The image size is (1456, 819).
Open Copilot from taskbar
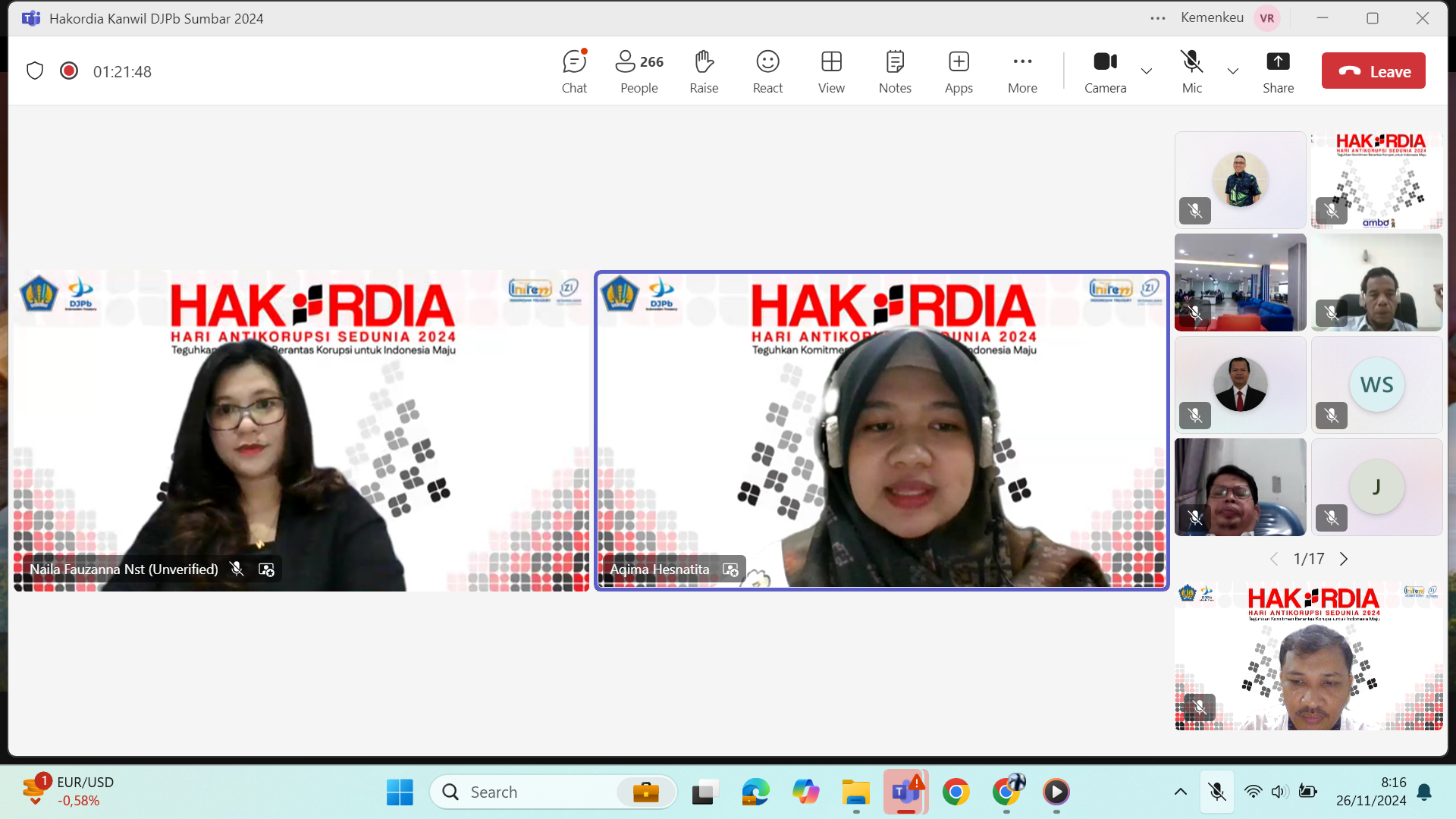805,792
